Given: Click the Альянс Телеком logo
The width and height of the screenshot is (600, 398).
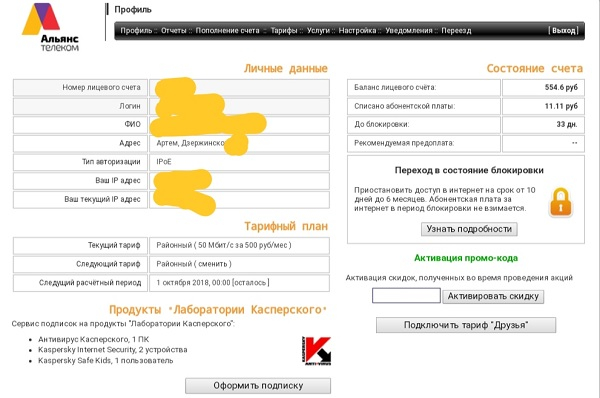Looking at the screenshot, I should pyautogui.click(x=50, y=27).
